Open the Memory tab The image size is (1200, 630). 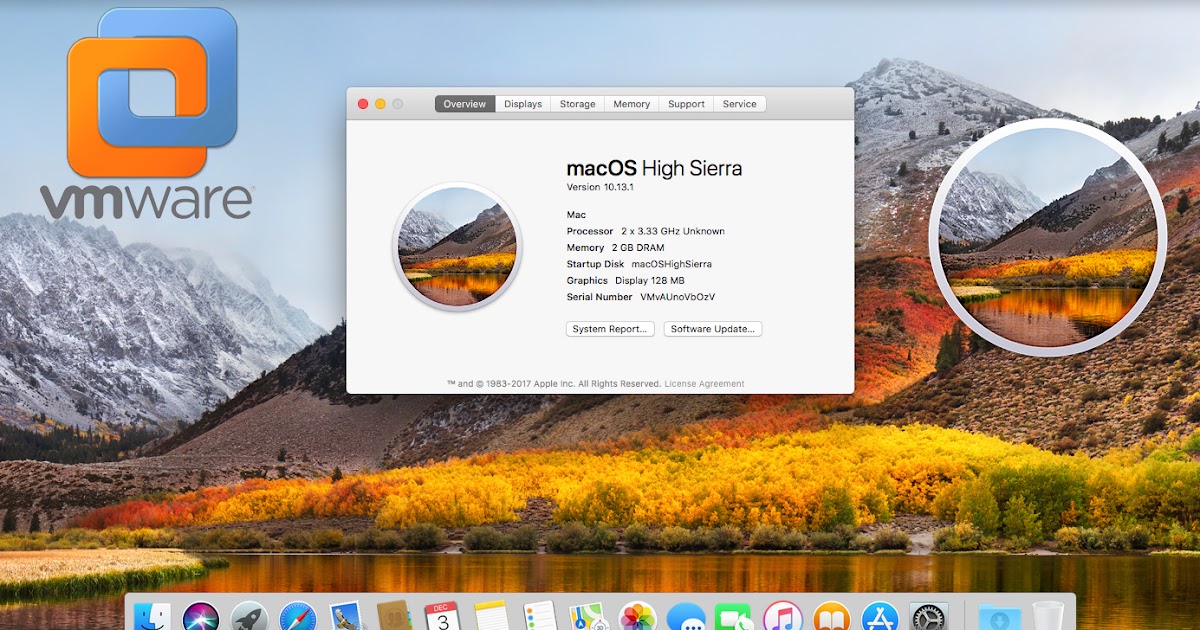coord(632,104)
